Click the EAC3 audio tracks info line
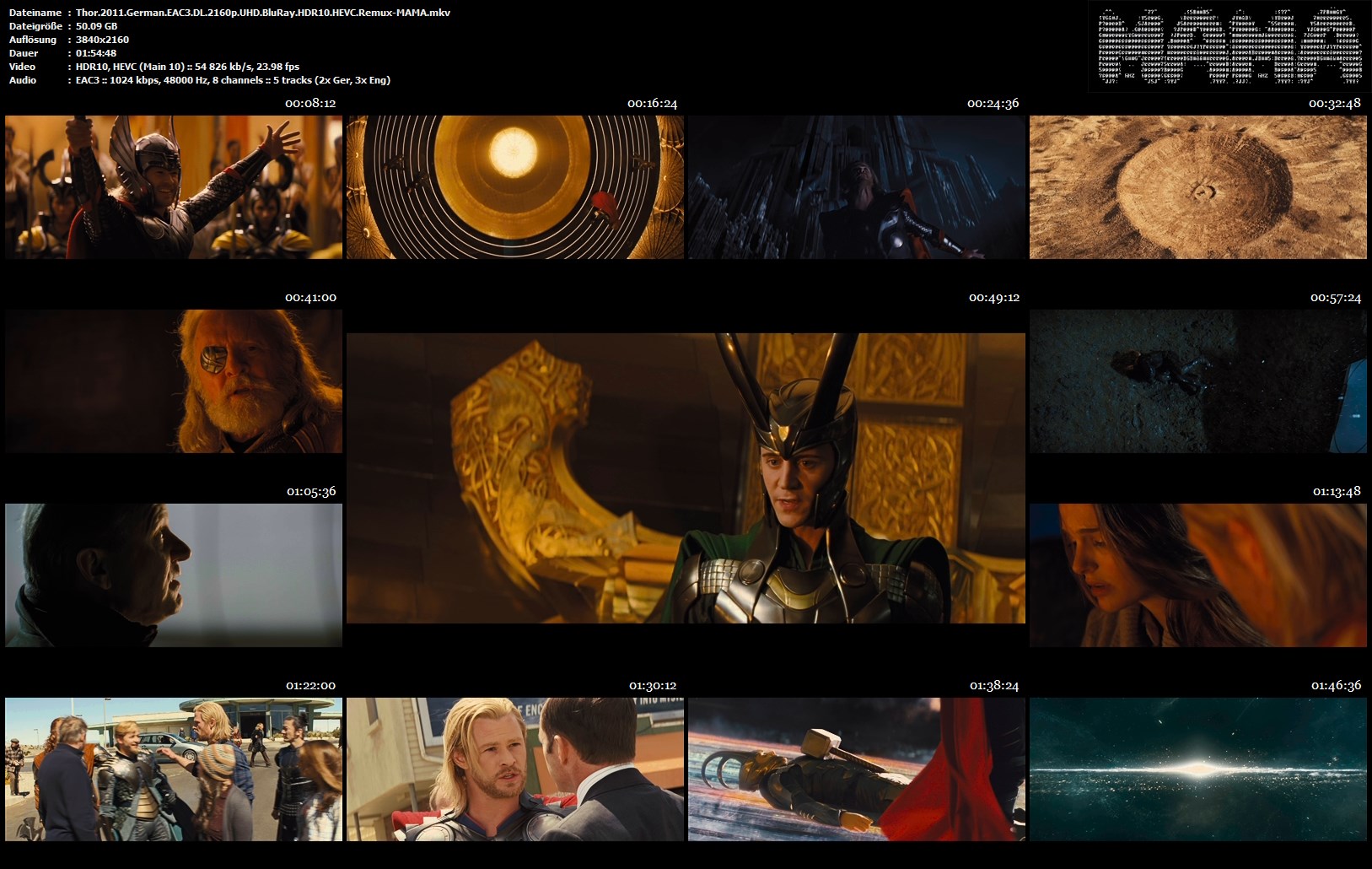Screen dimensions: 1372x869 pos(233,80)
